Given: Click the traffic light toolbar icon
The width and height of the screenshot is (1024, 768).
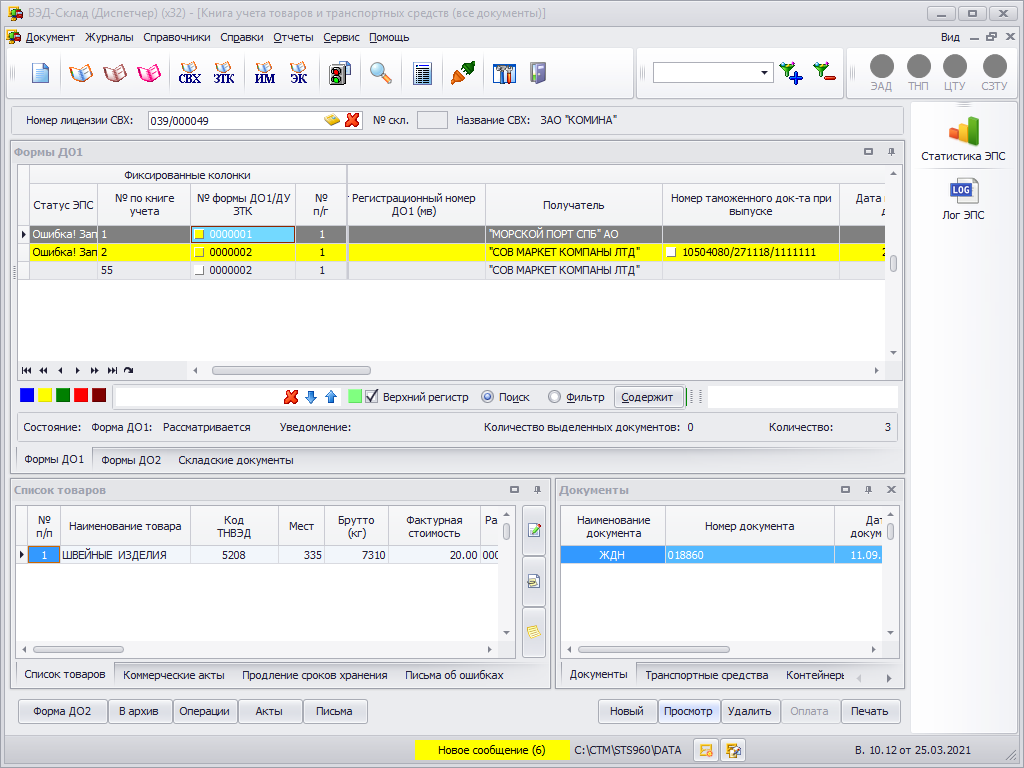Looking at the screenshot, I should point(340,74).
